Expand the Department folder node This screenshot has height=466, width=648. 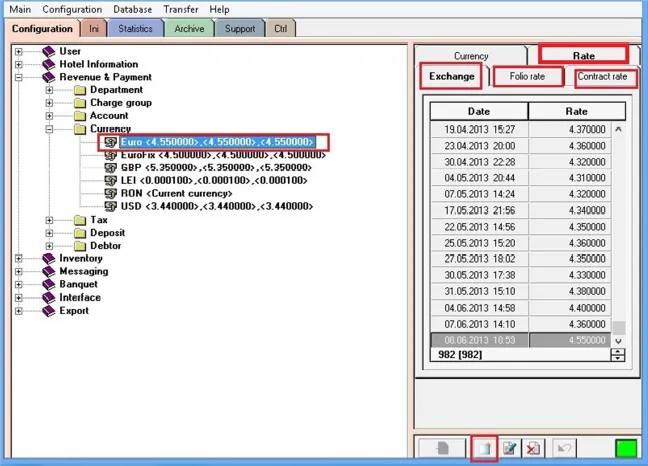tap(49, 90)
